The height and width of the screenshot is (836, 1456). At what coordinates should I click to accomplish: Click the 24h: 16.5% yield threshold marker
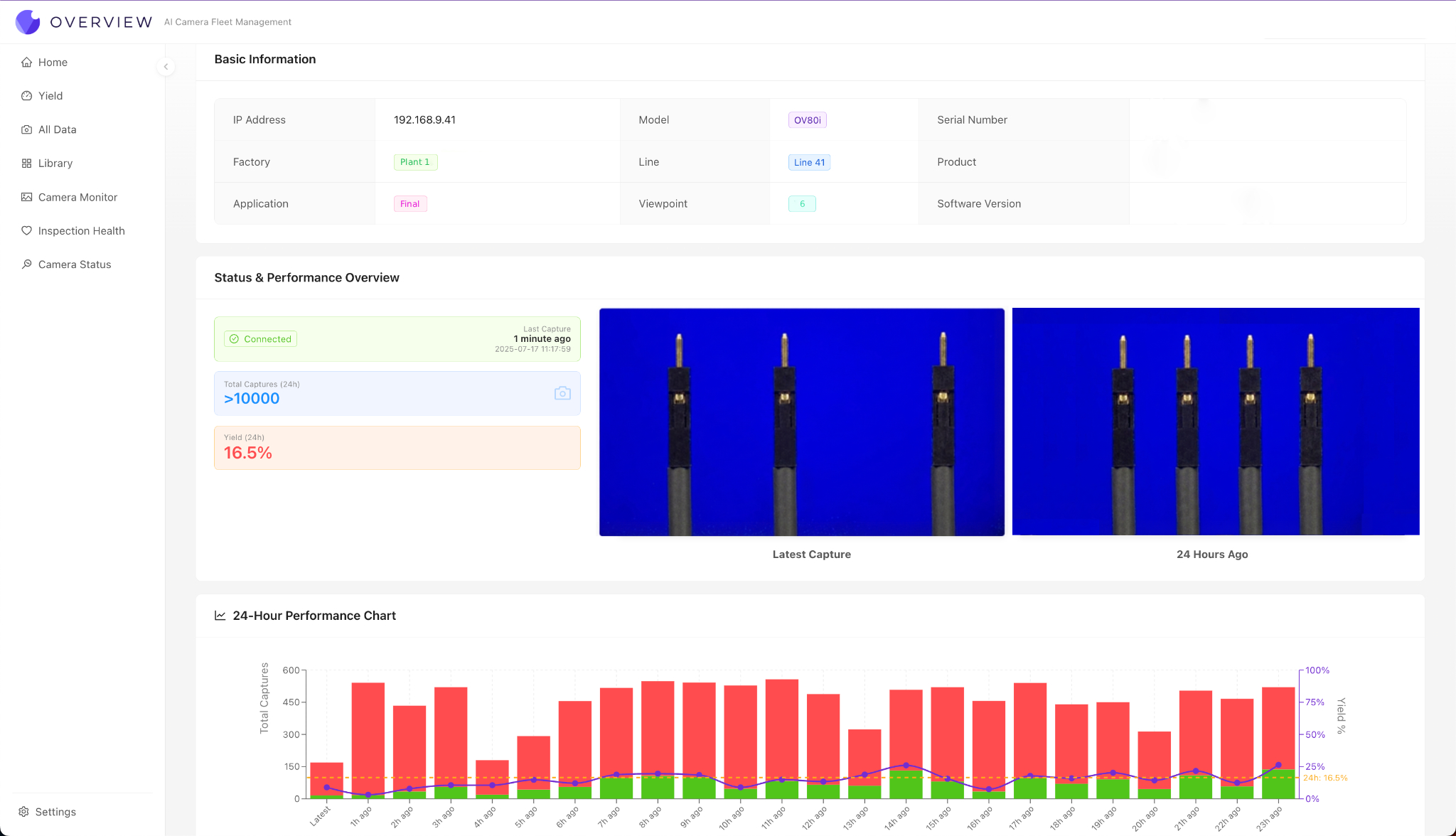point(1324,778)
